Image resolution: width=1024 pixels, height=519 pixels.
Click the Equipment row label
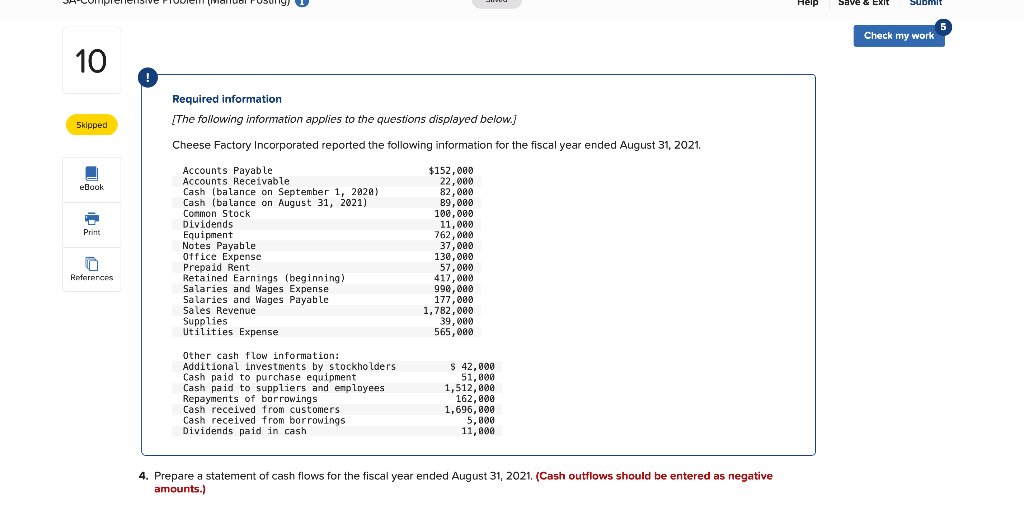pos(208,235)
